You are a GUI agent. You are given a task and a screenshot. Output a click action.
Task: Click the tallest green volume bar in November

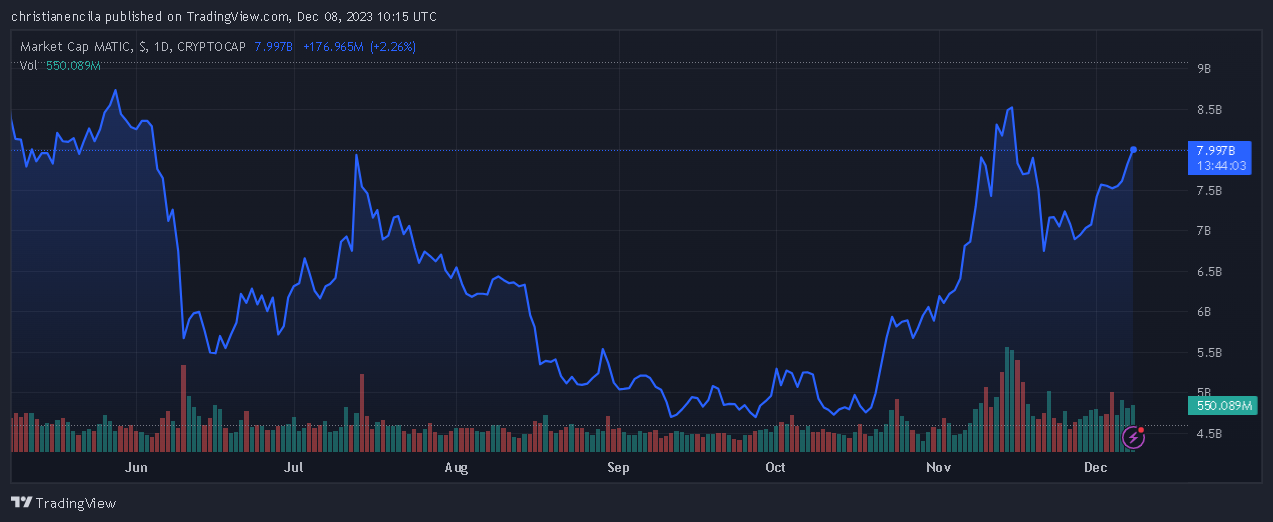1006,400
